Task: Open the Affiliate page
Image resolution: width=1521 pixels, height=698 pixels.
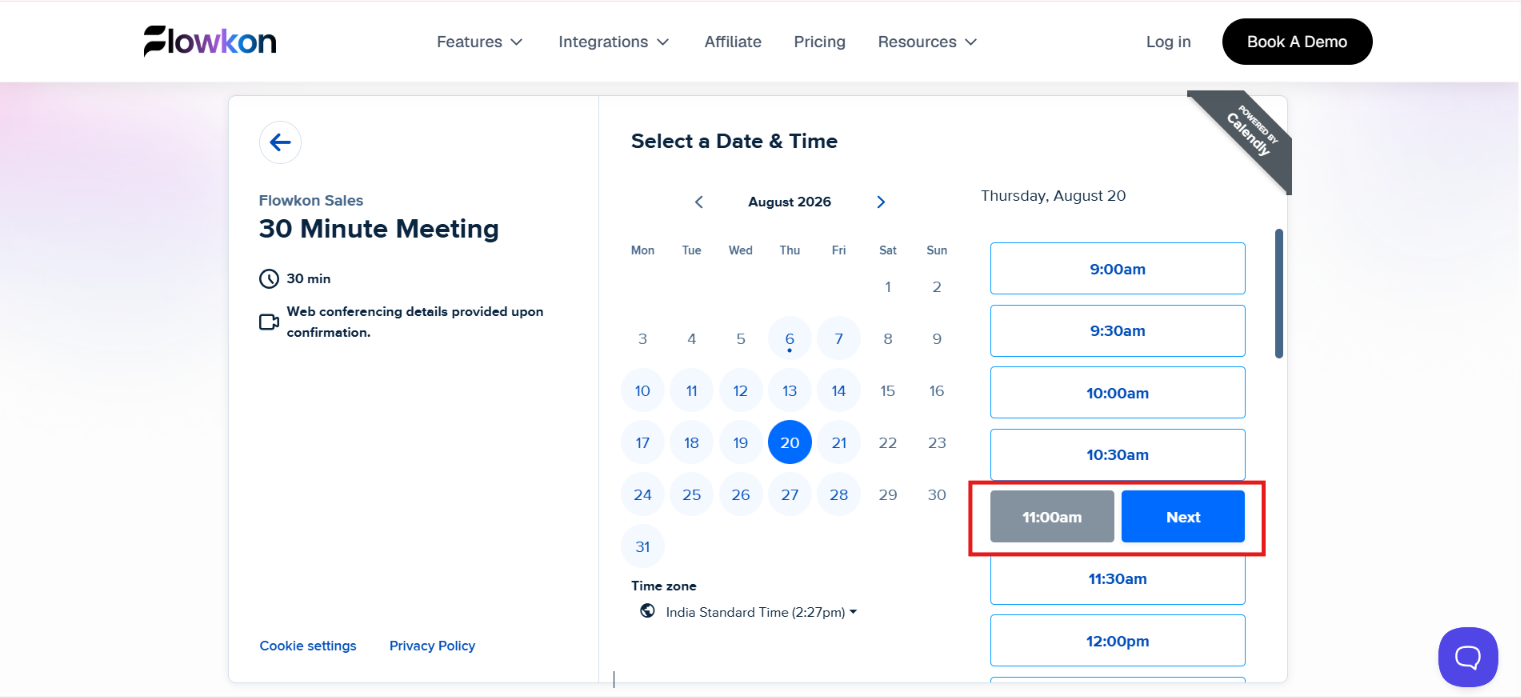Action: coord(733,42)
